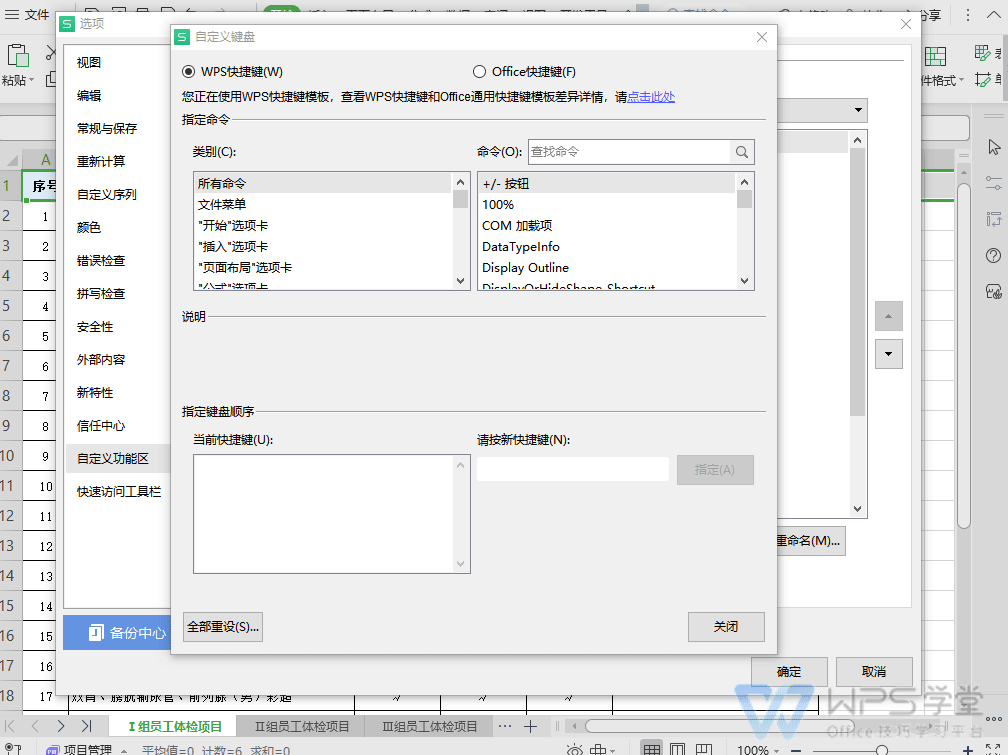The height and width of the screenshot is (755, 1008).
Task: Select "页面布局"选项卡 category
Action: click(323, 268)
